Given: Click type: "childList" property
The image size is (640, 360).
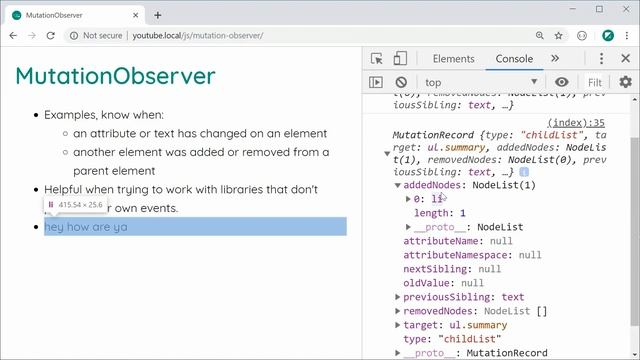Looking at the screenshot, I should pyautogui.click(x=452, y=339).
